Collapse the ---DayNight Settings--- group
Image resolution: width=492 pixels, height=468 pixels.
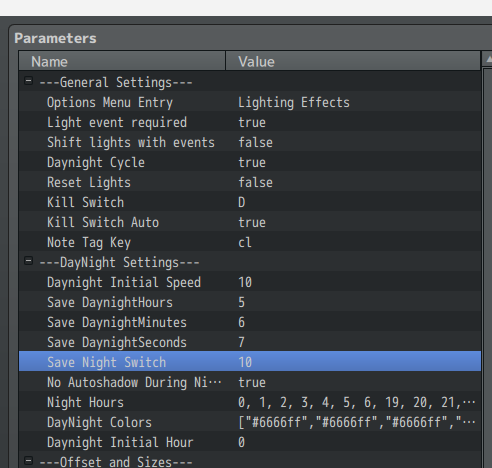28,261
